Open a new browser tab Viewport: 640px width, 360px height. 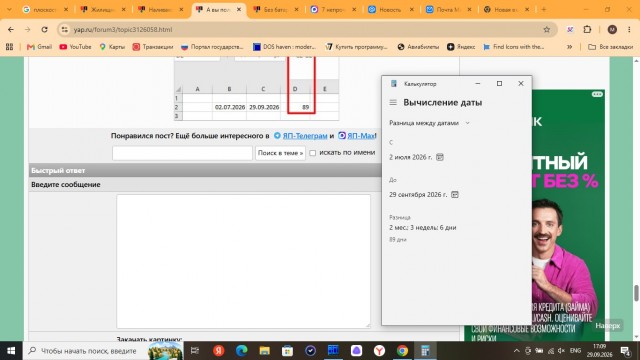(544, 9)
